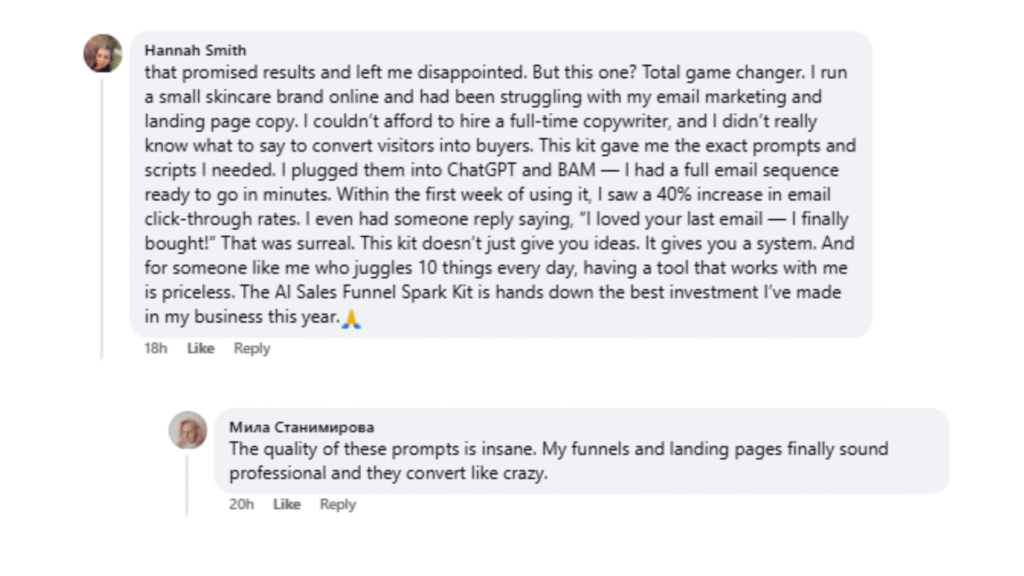Click the praying hands emoji

coord(350,319)
